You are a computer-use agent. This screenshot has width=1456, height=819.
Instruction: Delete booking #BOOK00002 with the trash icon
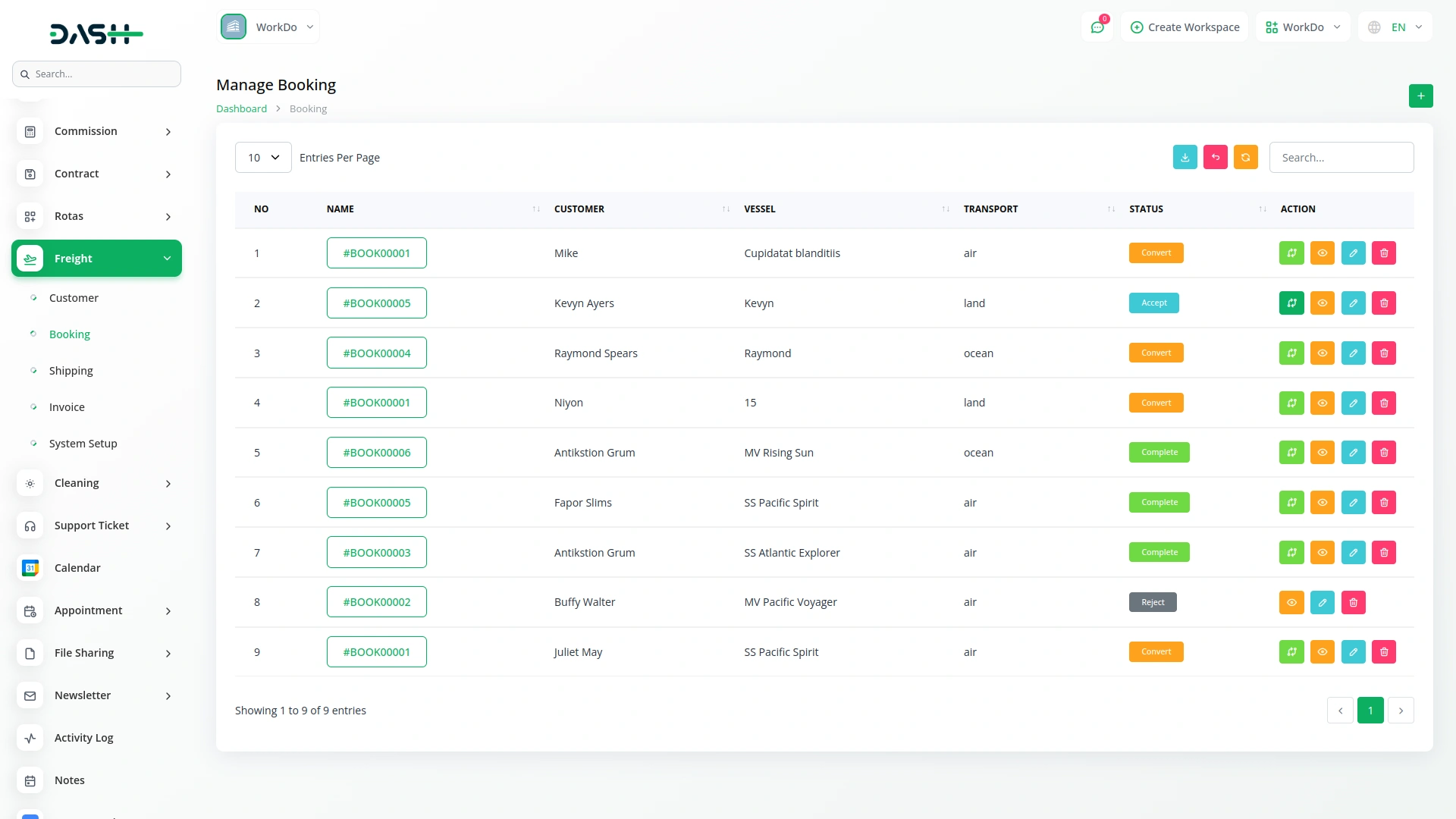(x=1354, y=602)
